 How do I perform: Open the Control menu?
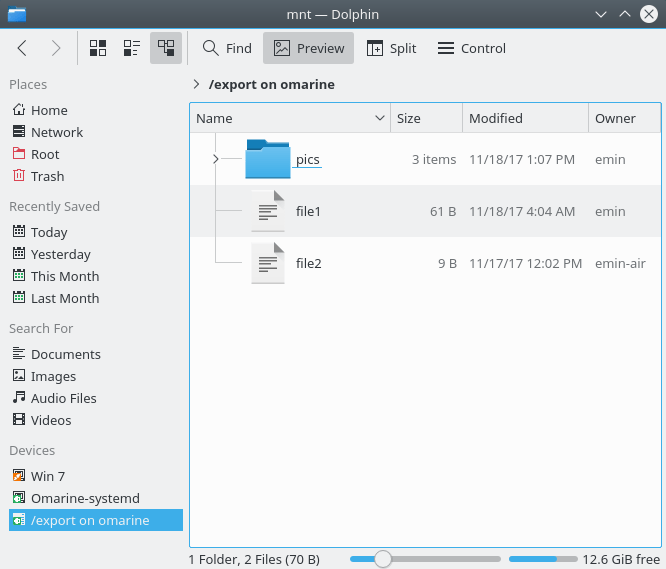tap(471, 48)
